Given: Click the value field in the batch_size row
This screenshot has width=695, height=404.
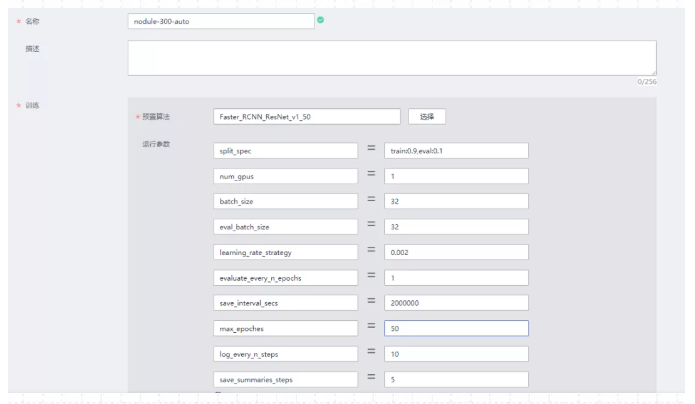Looking at the screenshot, I should coord(456,201).
